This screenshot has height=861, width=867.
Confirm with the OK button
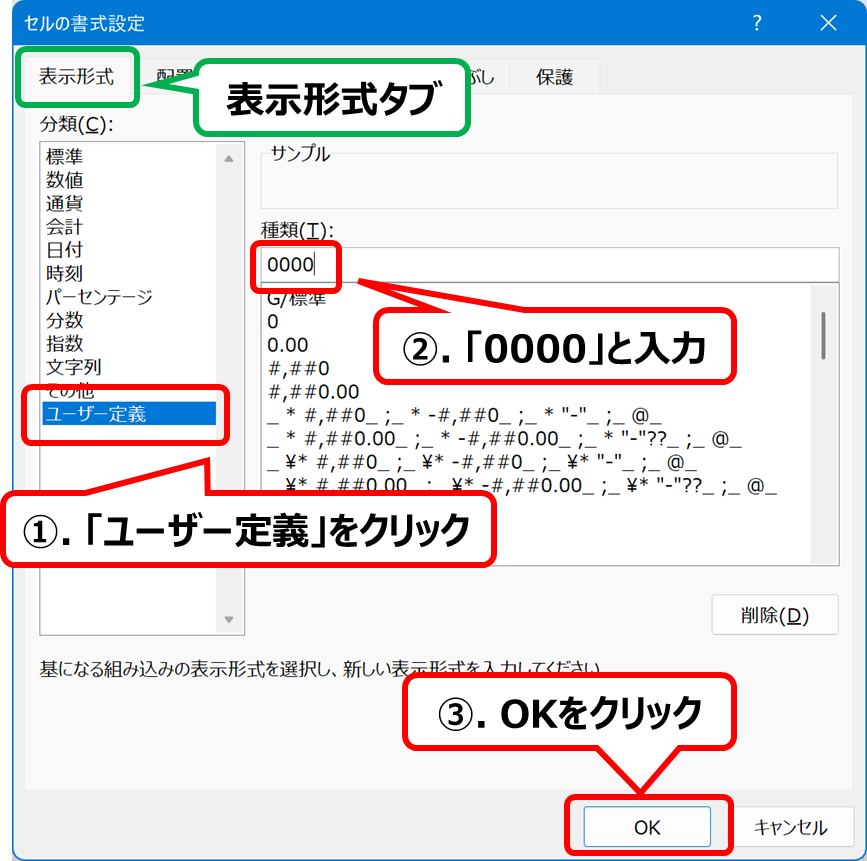pyautogui.click(x=647, y=827)
